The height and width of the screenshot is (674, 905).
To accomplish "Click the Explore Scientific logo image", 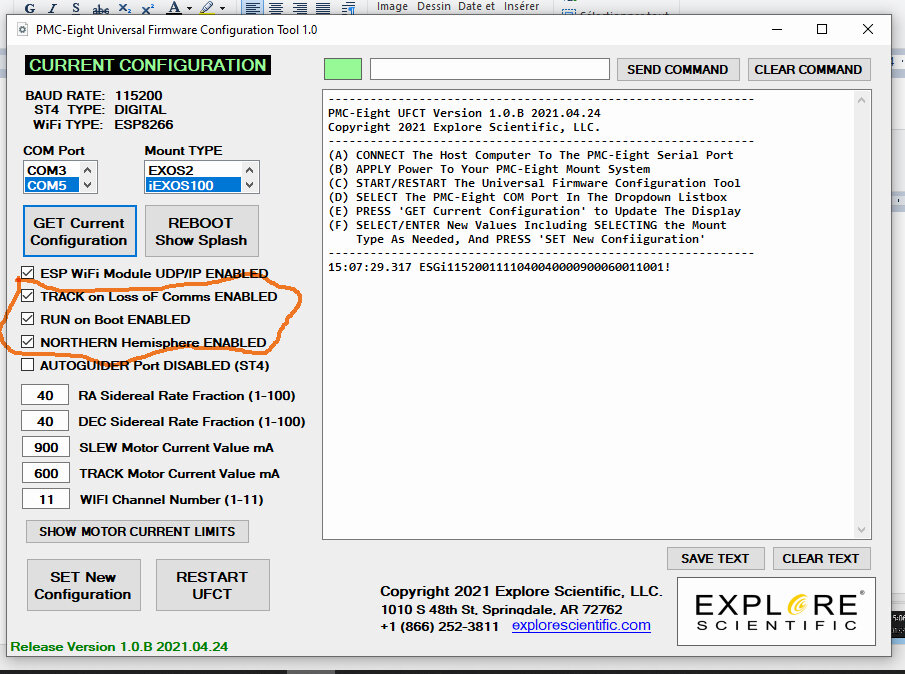I will (x=776, y=612).
